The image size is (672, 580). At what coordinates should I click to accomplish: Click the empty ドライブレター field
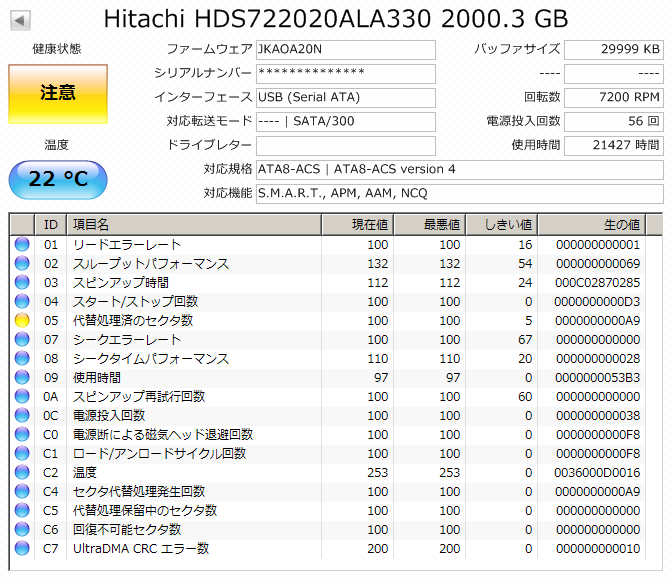tap(346, 146)
